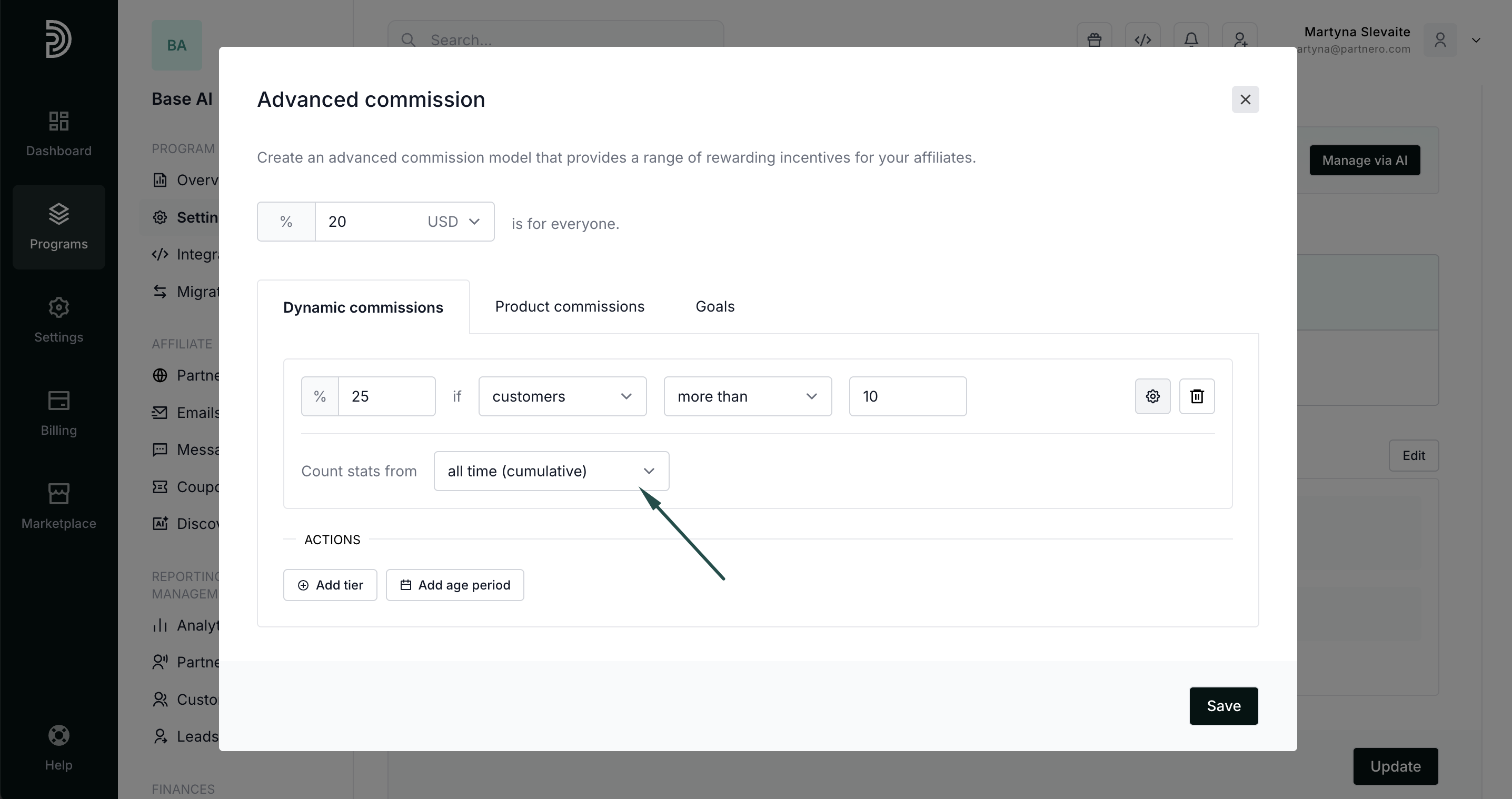Open the 'more than' comparison dropdown
The width and height of the screenshot is (1512, 799).
(x=747, y=396)
